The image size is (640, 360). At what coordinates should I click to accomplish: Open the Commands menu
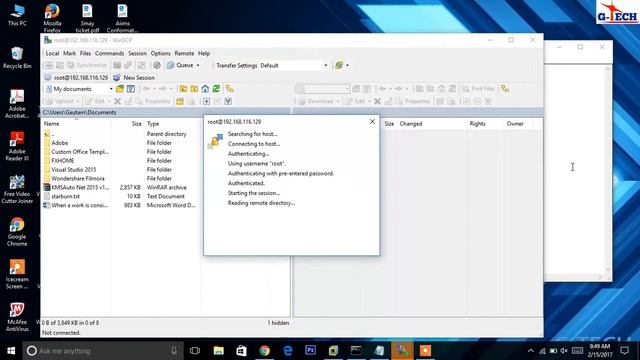point(109,53)
